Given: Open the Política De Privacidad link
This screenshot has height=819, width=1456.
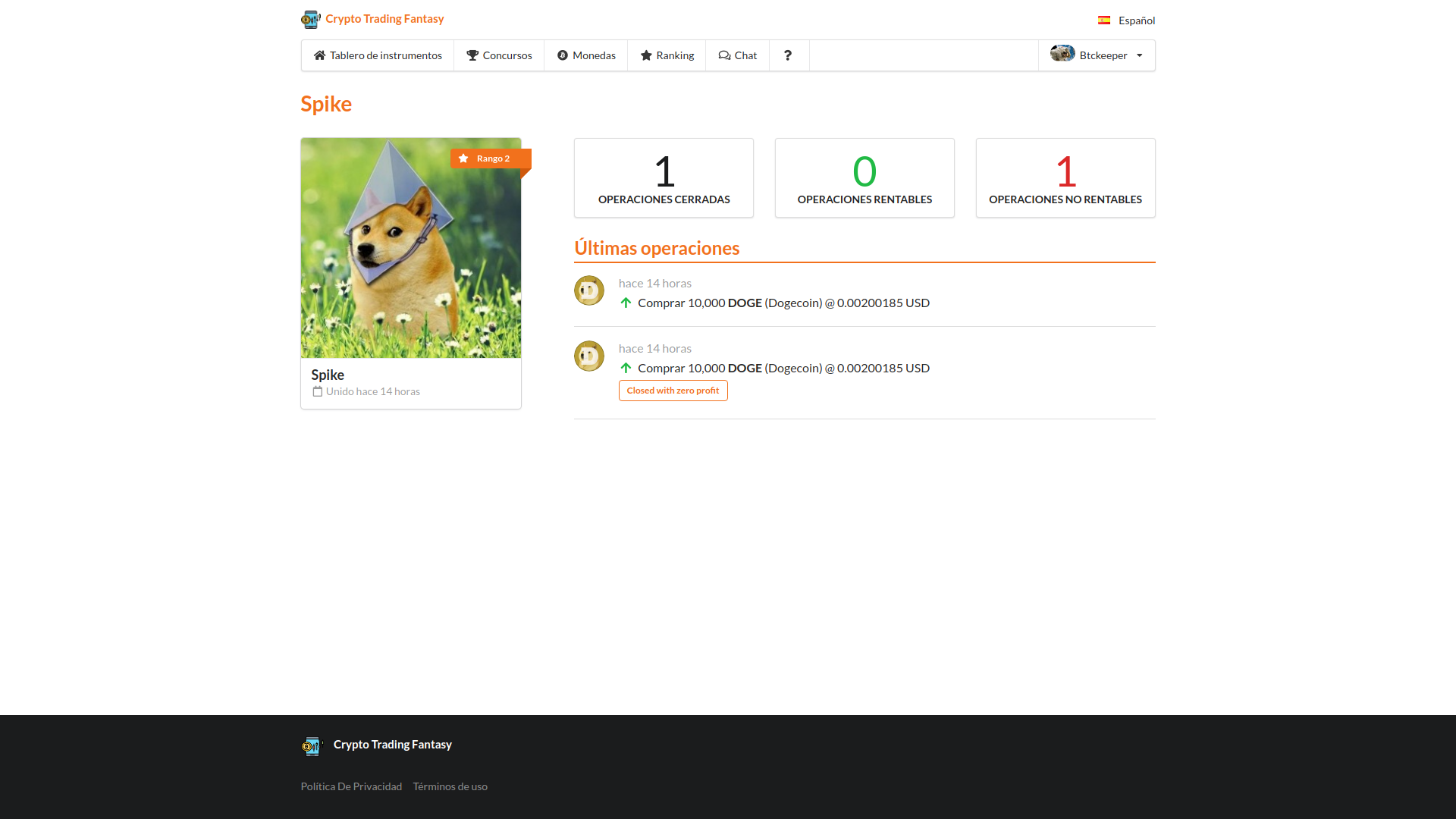Looking at the screenshot, I should point(351,786).
